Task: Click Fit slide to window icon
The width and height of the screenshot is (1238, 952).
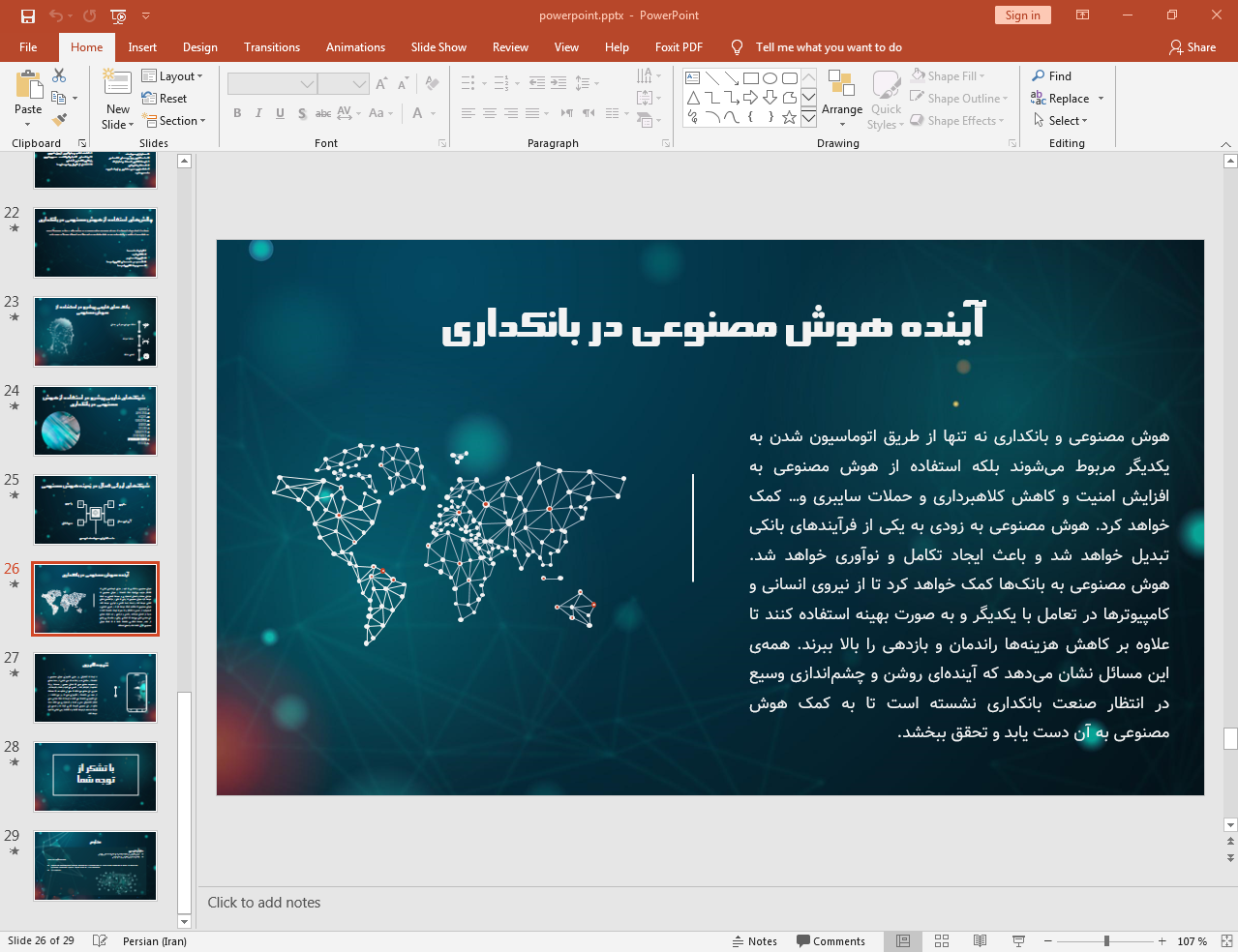Action: tap(1226, 940)
